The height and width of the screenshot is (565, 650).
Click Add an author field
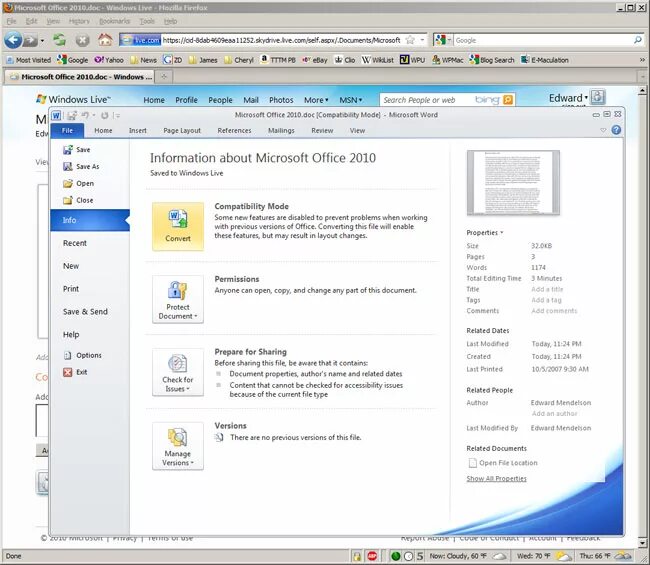[x=555, y=414]
